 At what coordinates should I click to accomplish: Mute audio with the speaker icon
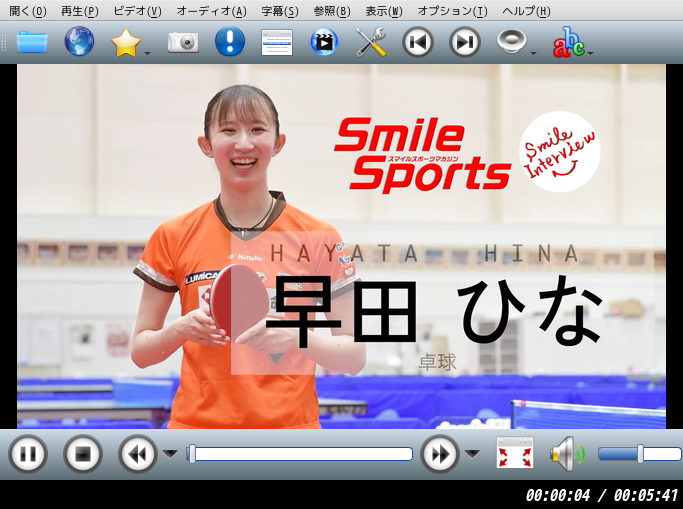tap(567, 454)
